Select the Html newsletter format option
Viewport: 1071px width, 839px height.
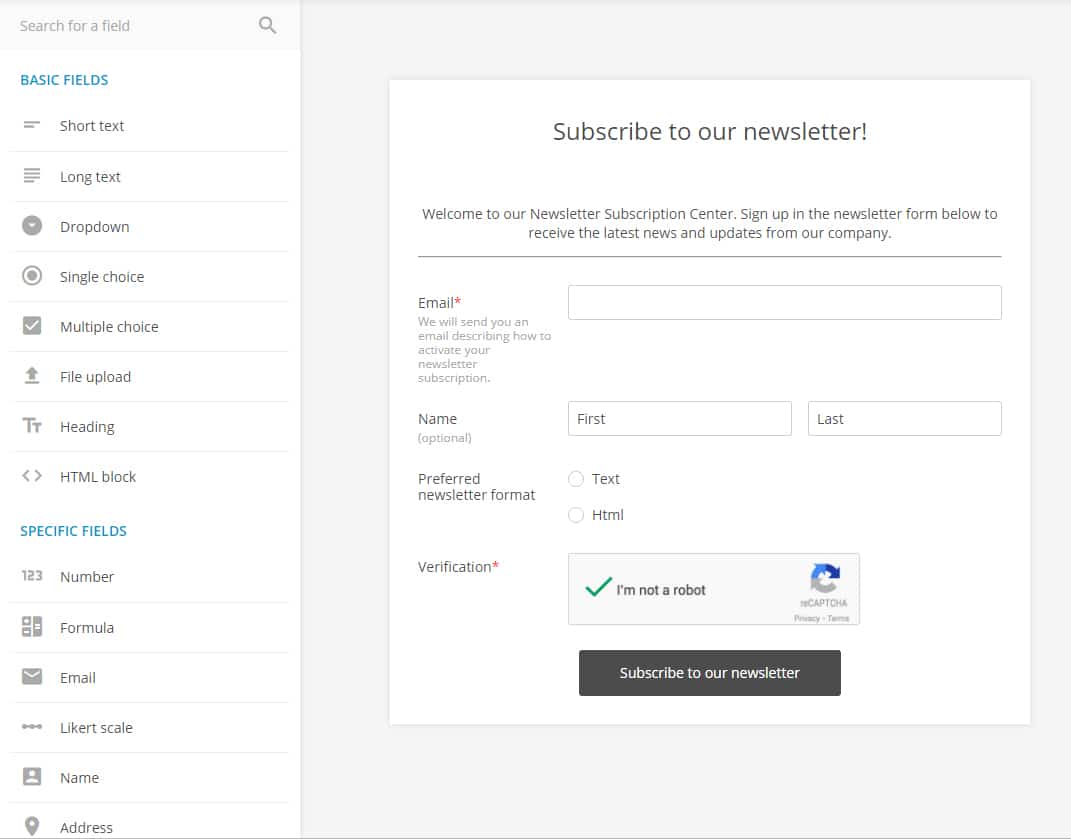point(576,515)
